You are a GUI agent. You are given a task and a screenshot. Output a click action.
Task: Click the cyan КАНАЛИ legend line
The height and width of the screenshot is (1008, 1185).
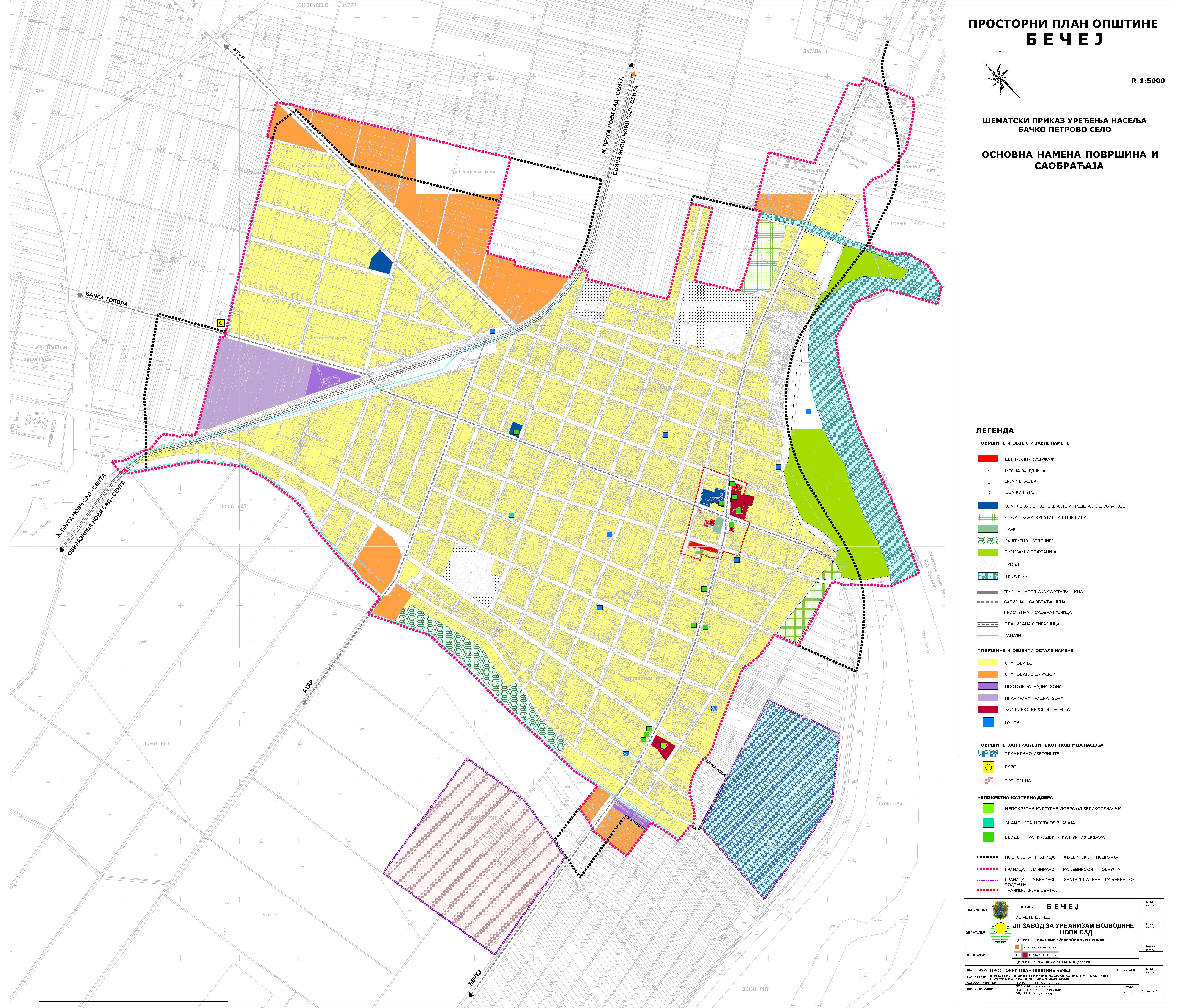click(x=987, y=635)
